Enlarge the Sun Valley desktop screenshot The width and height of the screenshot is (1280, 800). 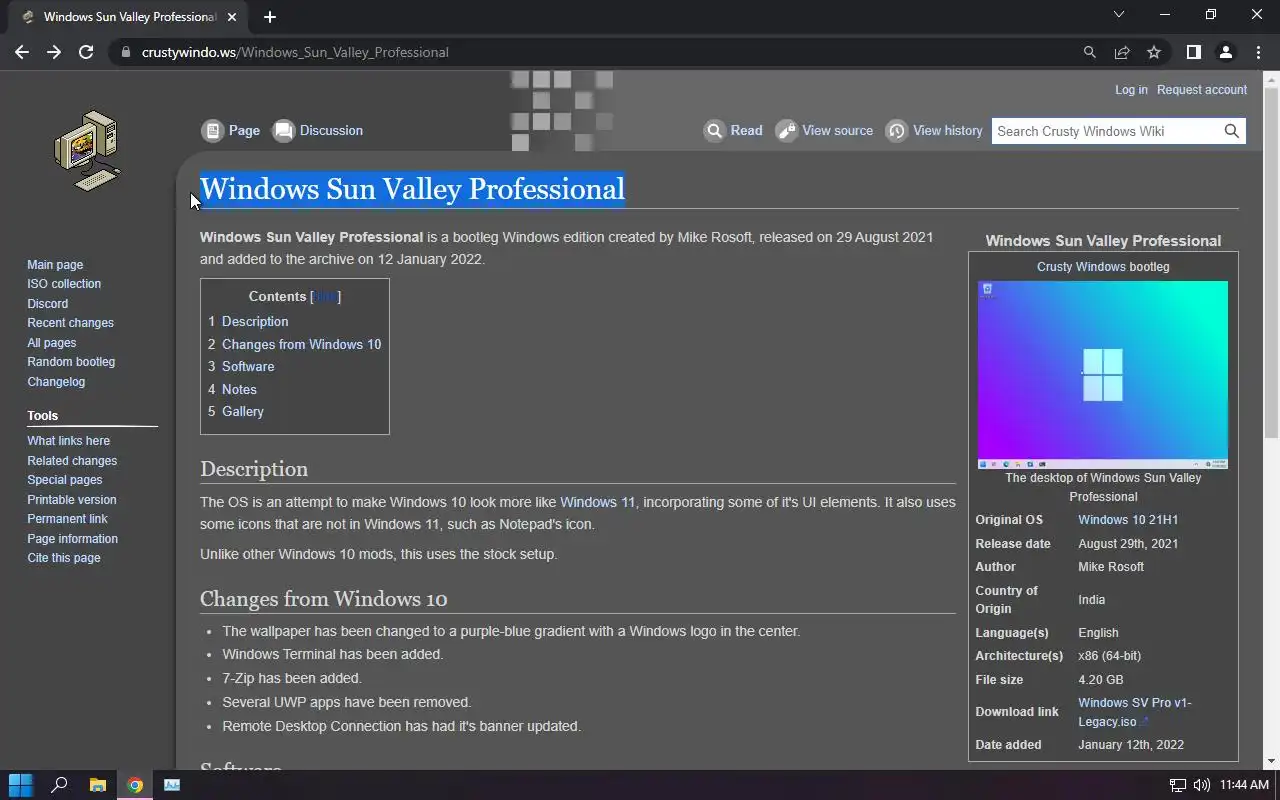point(1103,375)
